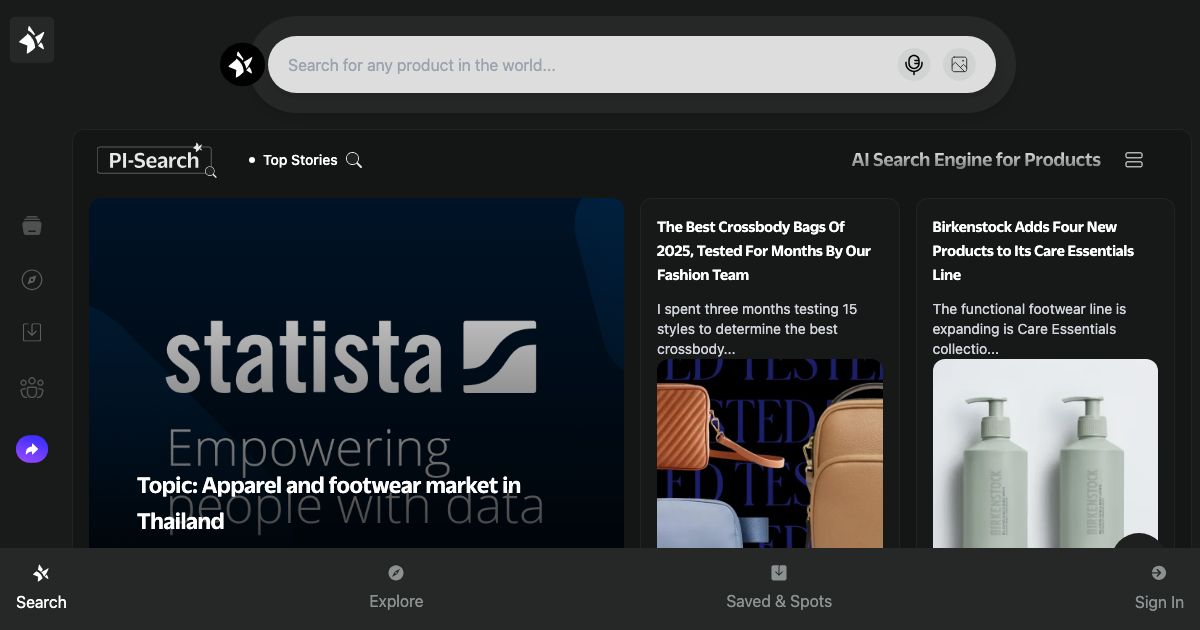
Task: Open Saved & Spots bottom tab
Action: click(779, 588)
